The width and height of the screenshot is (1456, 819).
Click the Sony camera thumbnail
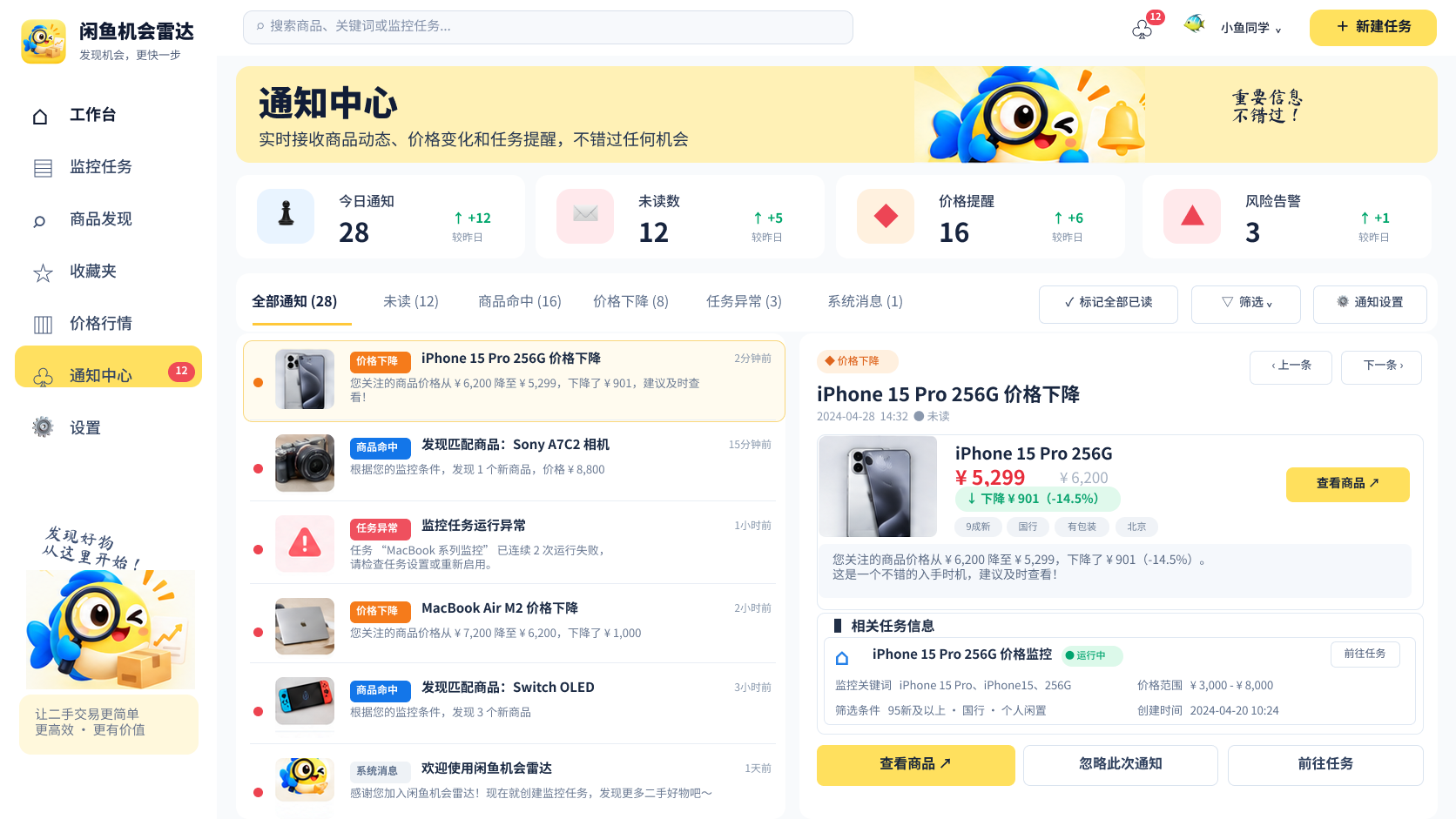305,463
